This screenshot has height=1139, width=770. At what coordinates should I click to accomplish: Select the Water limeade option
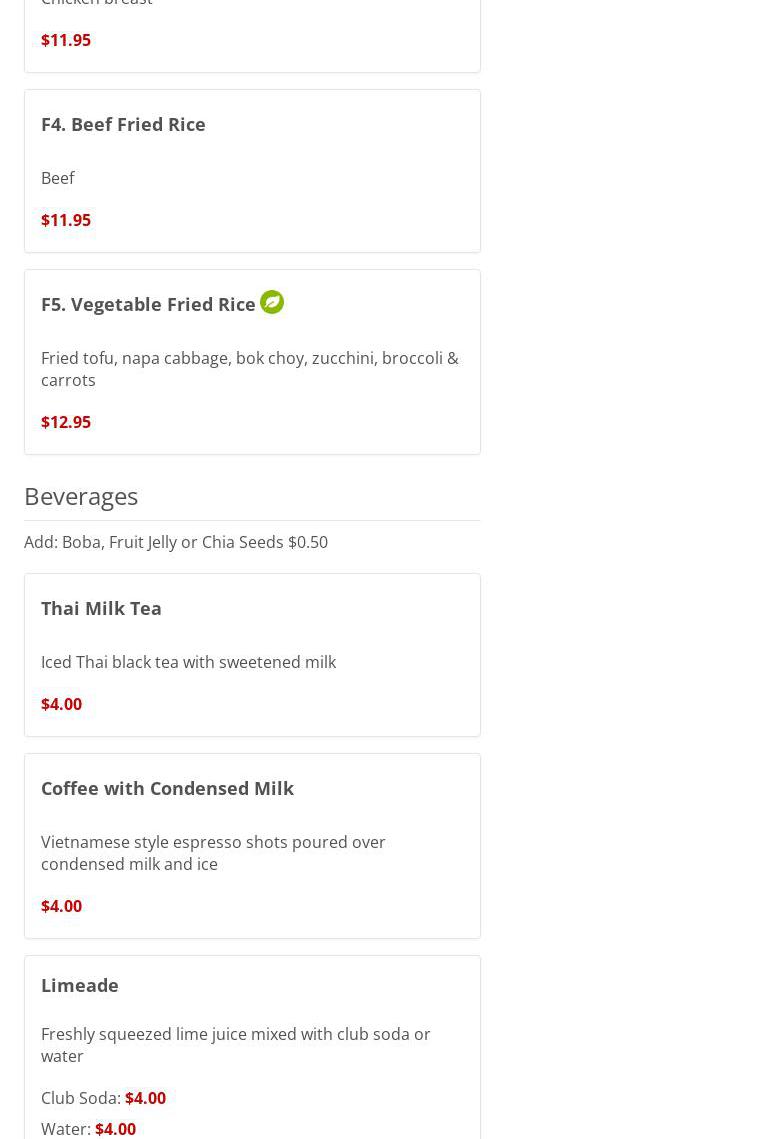point(88,1128)
